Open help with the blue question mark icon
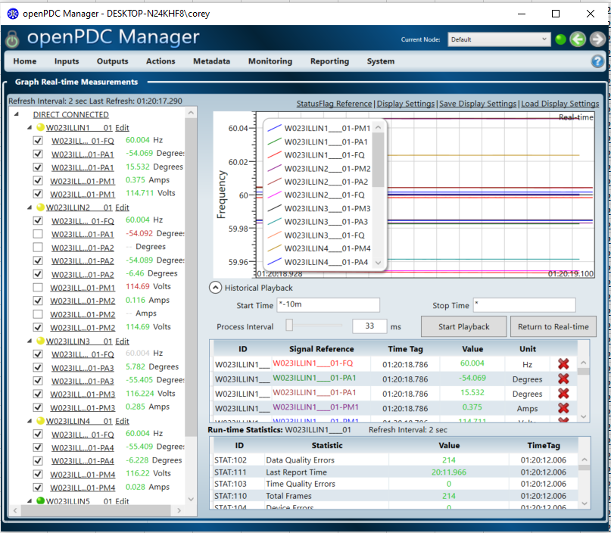The height and width of the screenshot is (534, 612). tap(598, 61)
